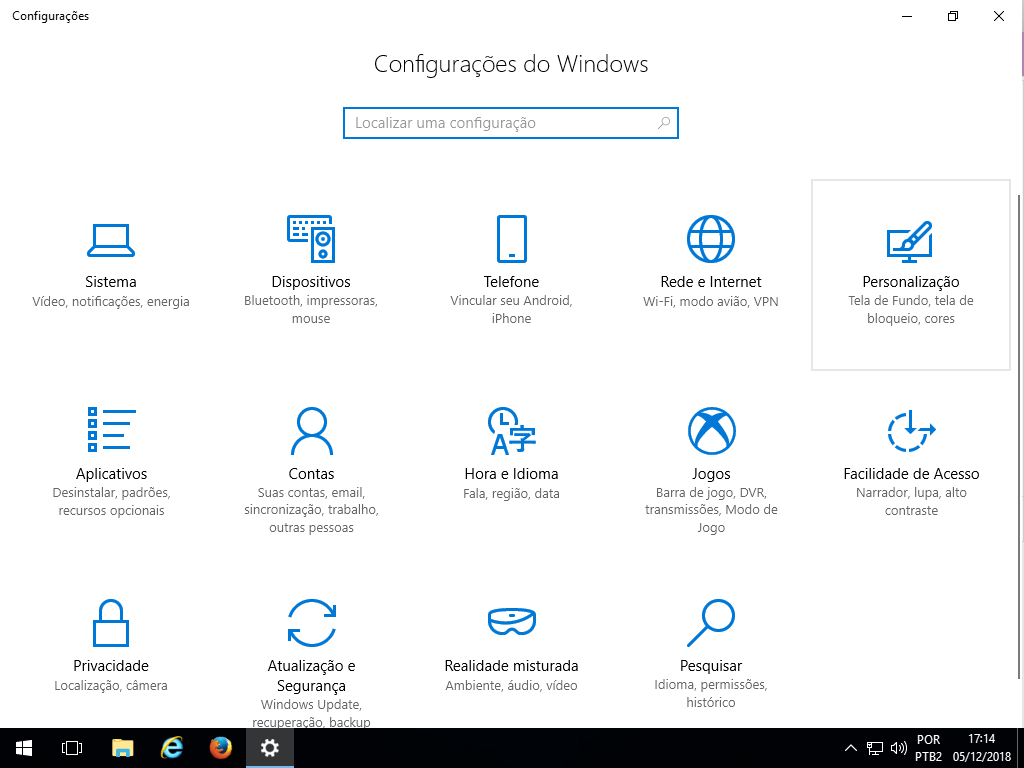Viewport: 1024px width, 768px height.
Task: Open Dispositivos settings icon
Action: pos(311,239)
